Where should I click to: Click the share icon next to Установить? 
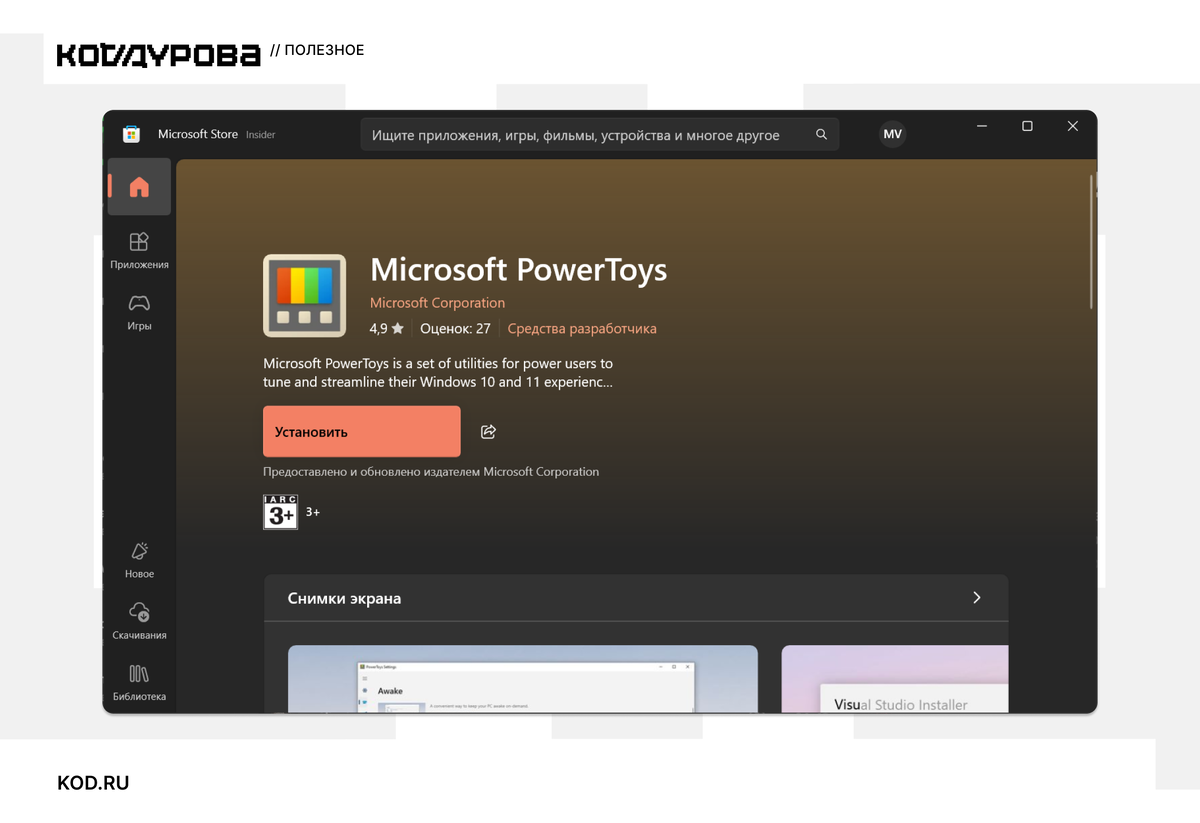click(488, 432)
